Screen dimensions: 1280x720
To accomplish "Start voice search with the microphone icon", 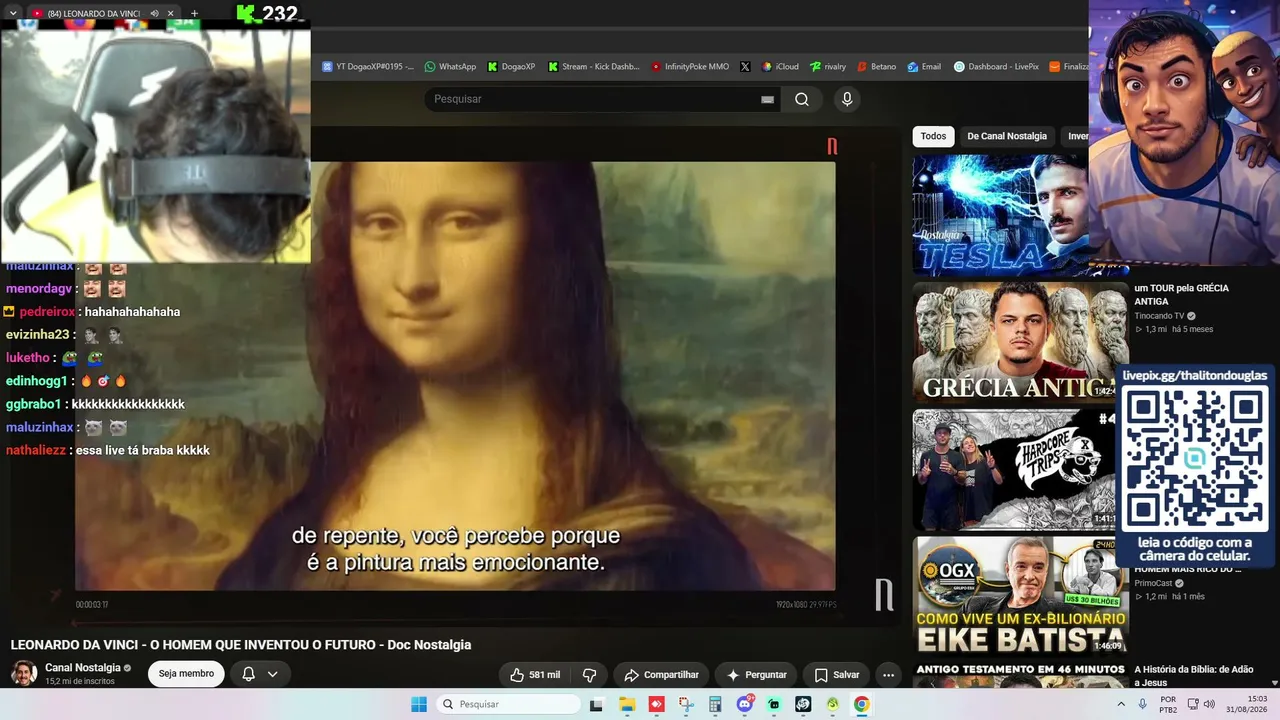I will click(x=847, y=99).
